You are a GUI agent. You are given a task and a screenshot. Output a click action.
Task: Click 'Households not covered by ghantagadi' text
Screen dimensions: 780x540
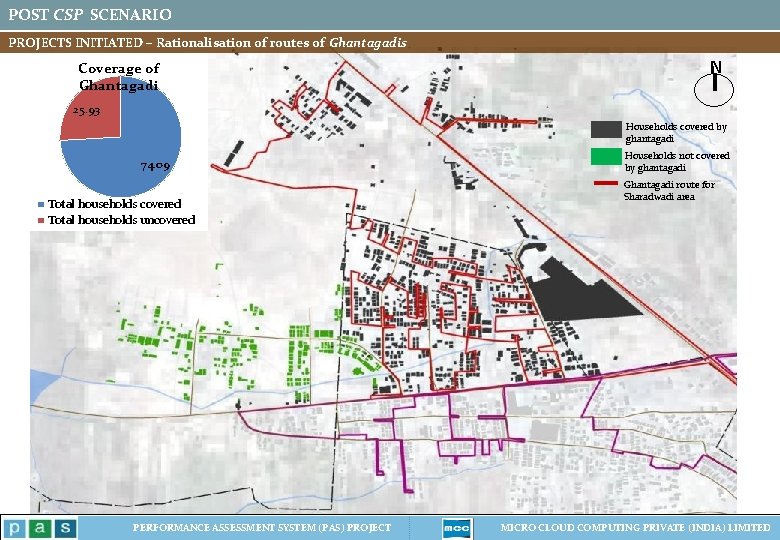point(677,161)
